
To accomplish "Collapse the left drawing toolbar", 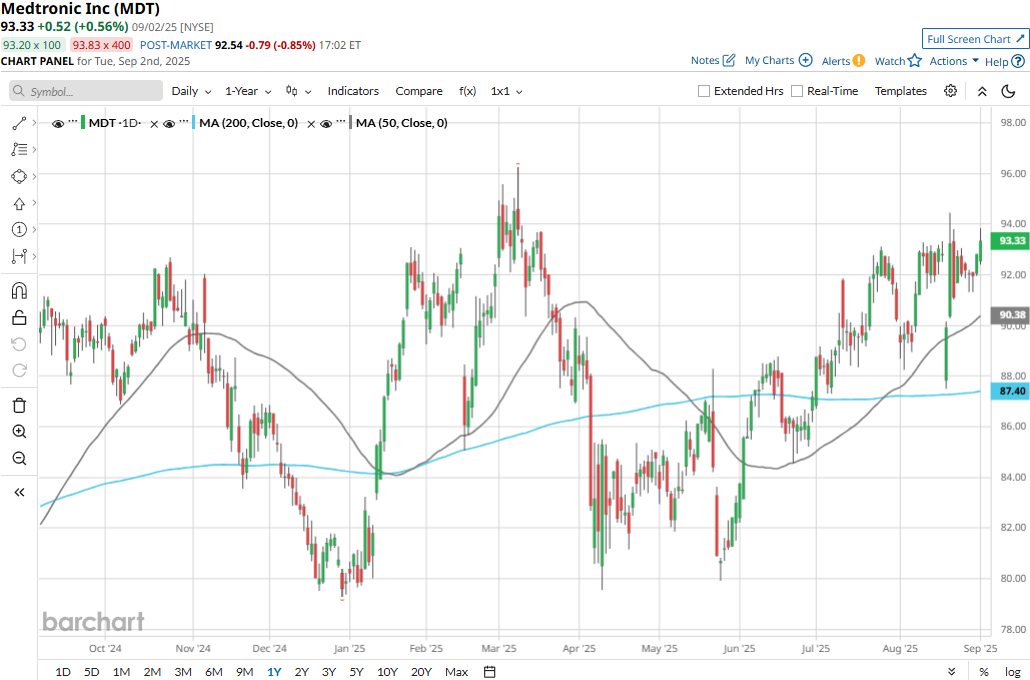I will [19, 492].
